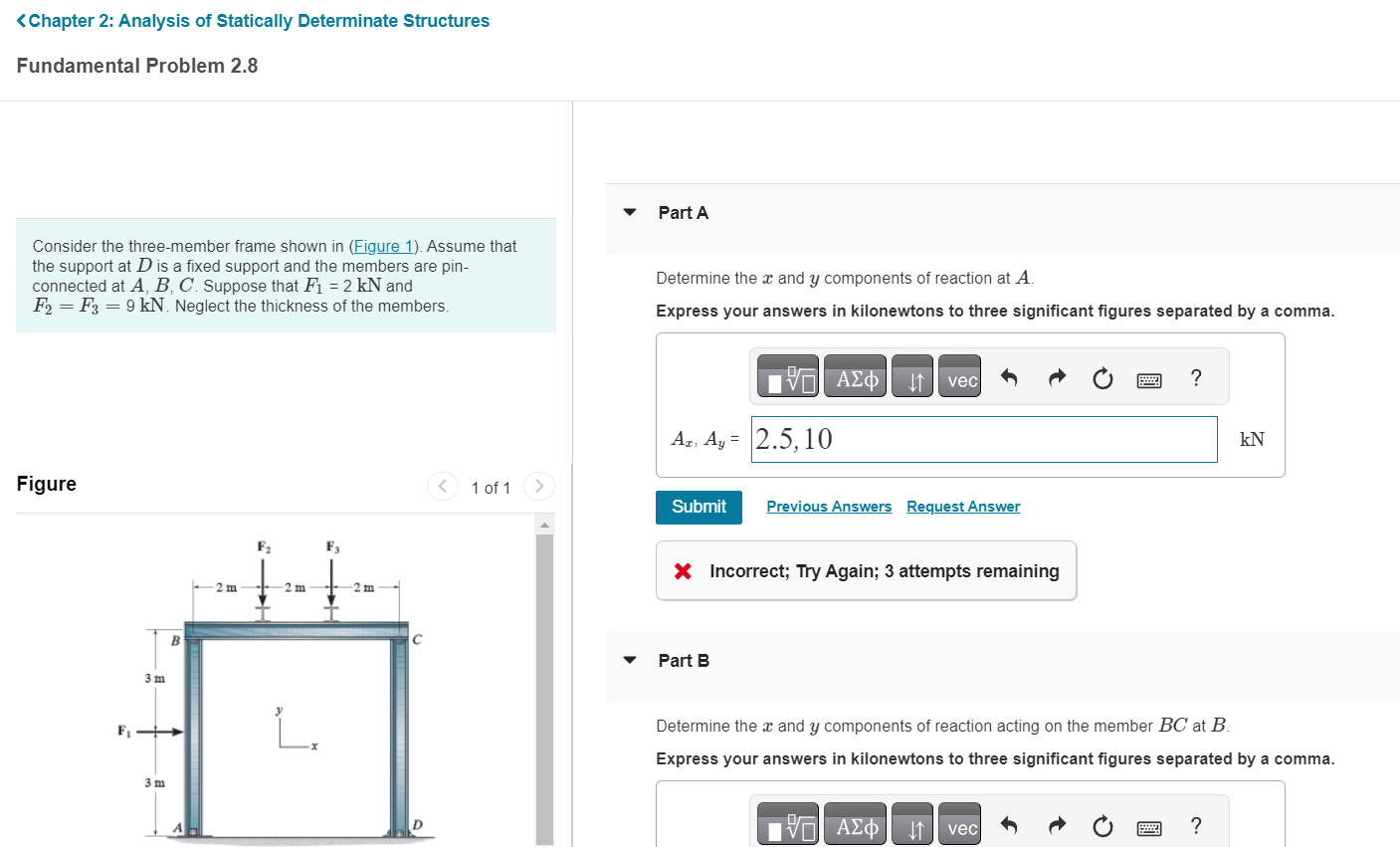Submit the Part A answer
The image size is (1400, 847).
(x=699, y=507)
